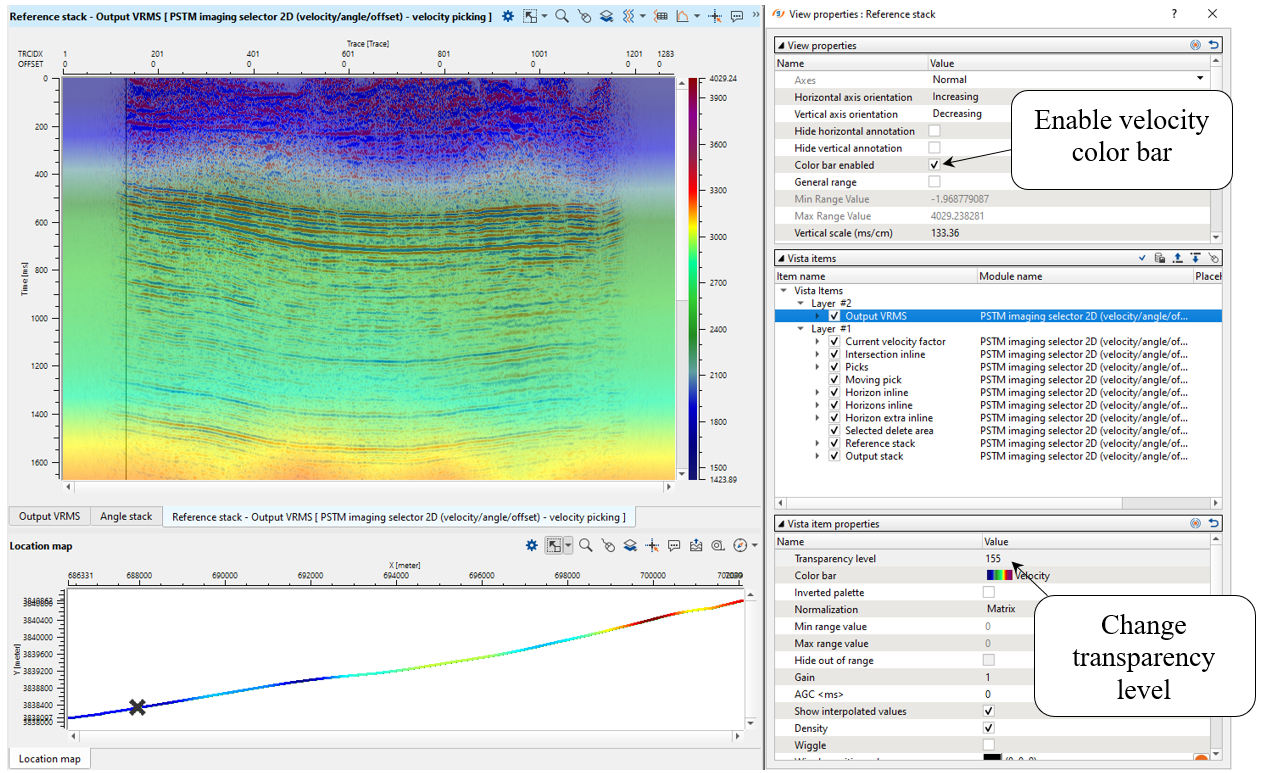Open the Axes Normal dropdown
The width and height of the screenshot is (1263, 773).
[1200, 79]
